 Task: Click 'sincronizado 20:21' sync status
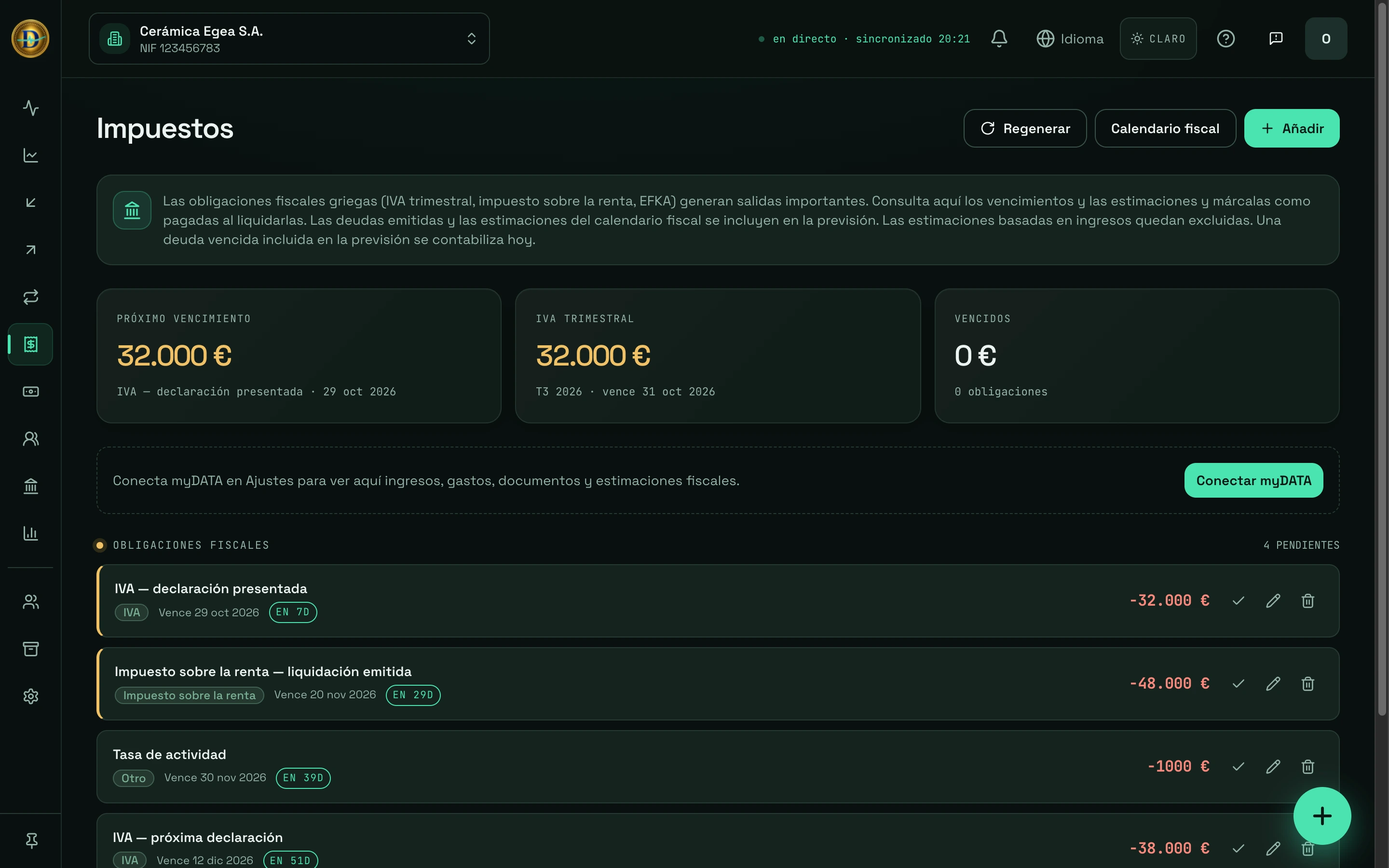[x=912, y=39]
